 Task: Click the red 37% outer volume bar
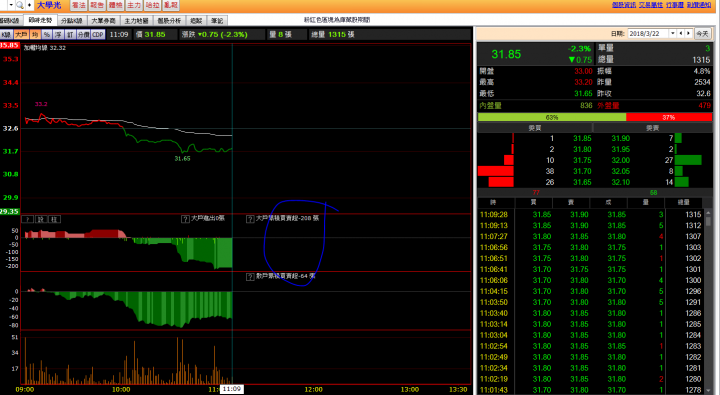[669, 117]
